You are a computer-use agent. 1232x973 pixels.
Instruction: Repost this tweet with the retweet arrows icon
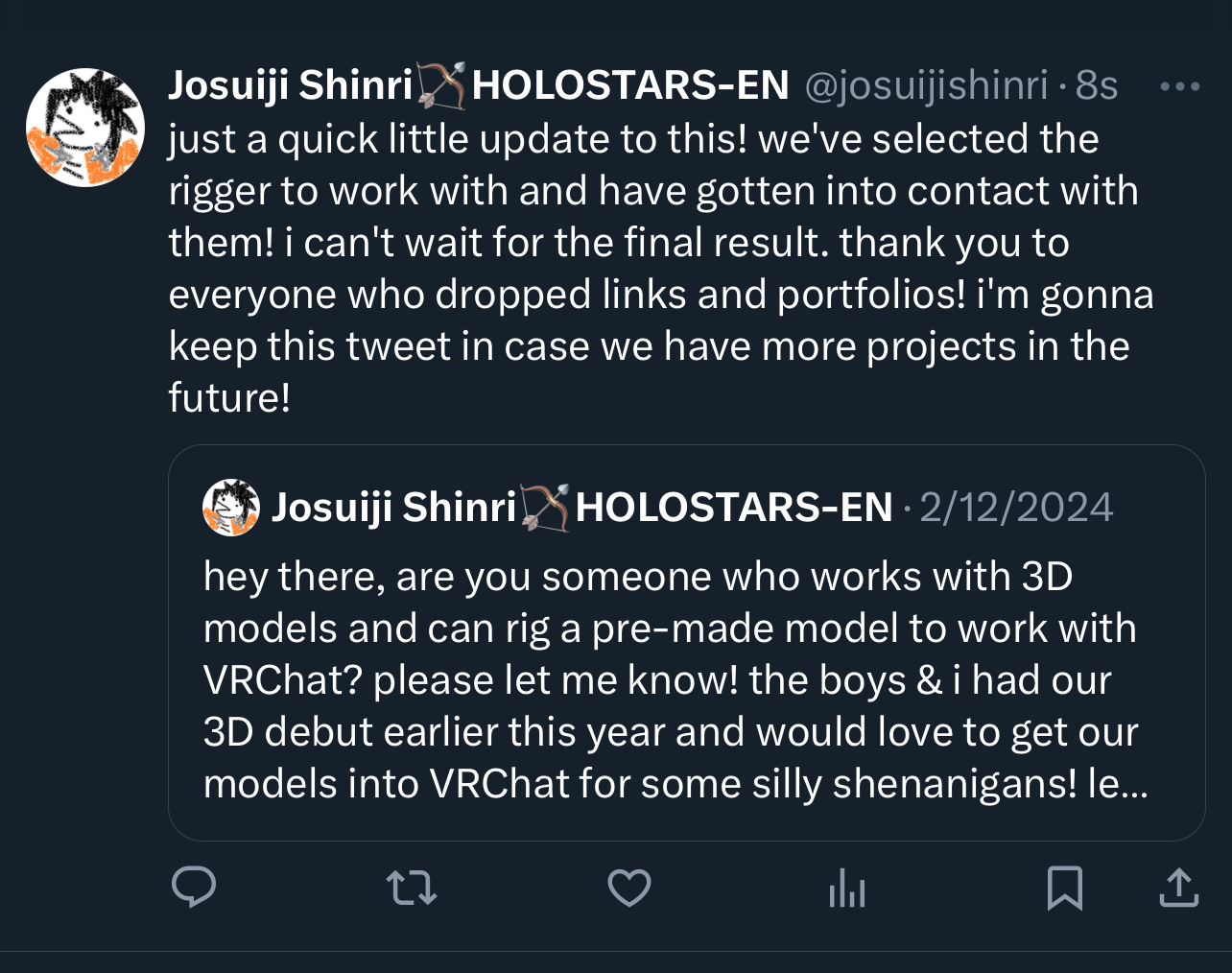[x=412, y=888]
